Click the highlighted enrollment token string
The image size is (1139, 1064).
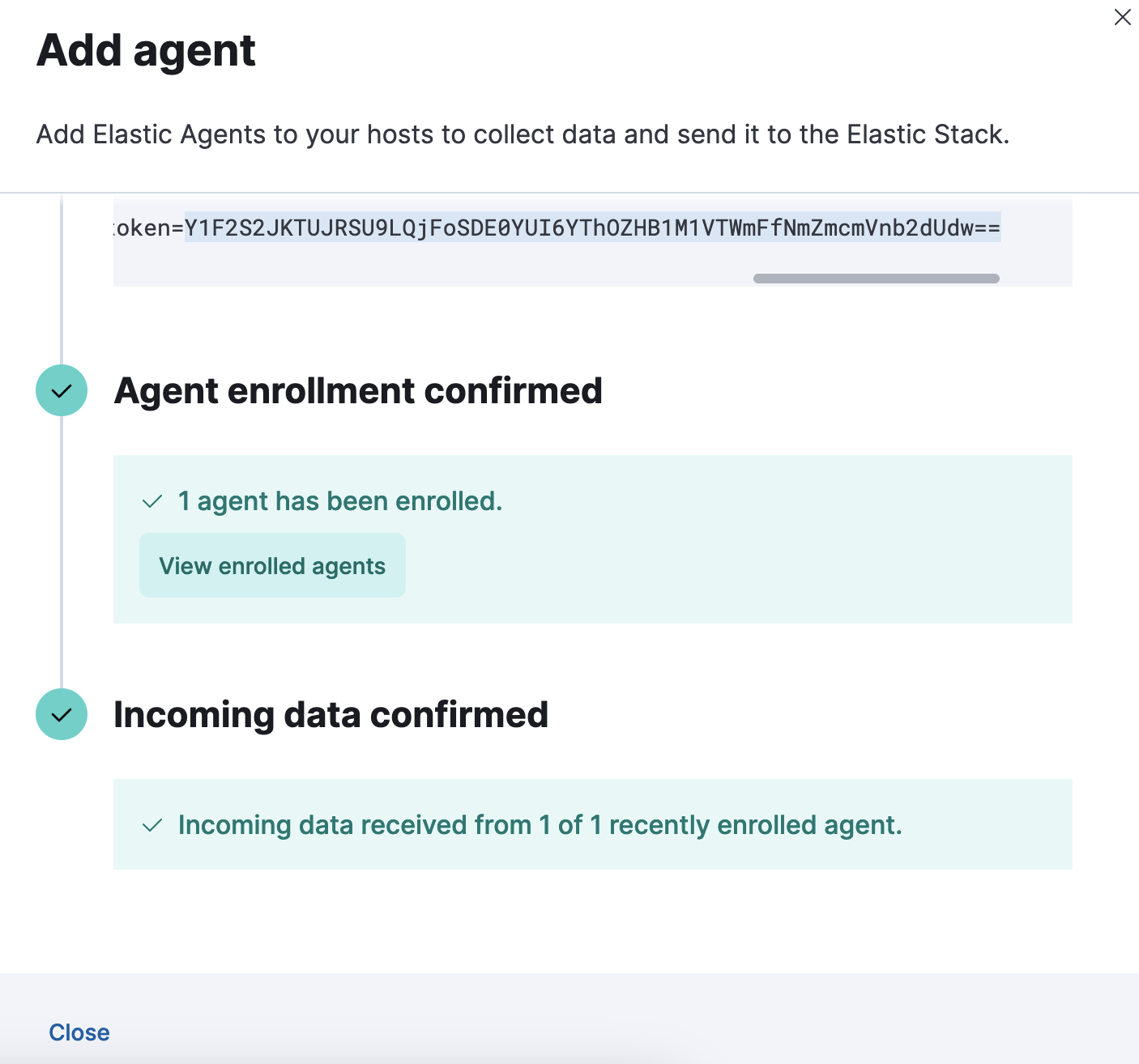click(x=592, y=228)
